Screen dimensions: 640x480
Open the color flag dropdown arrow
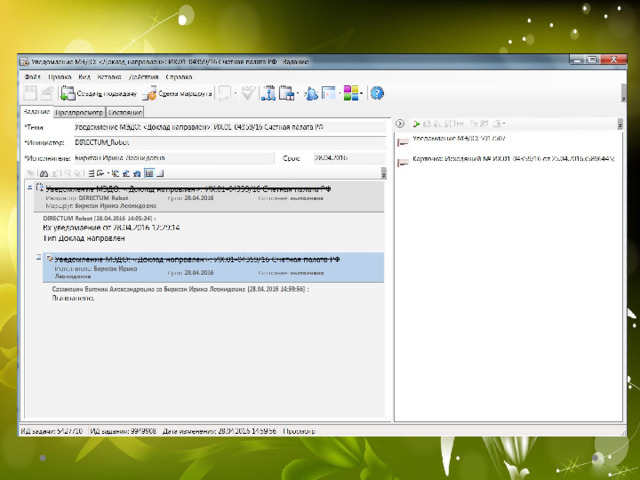pyautogui.click(x=361, y=93)
